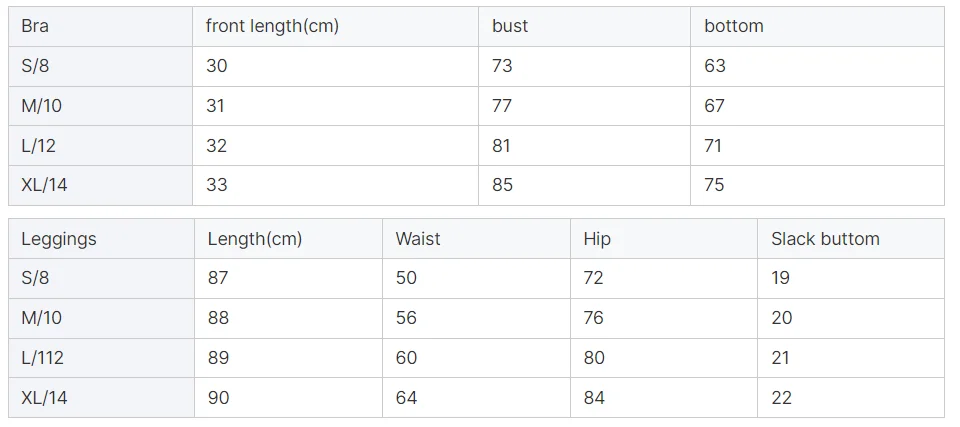Click the bottom column header in Bra table
The height and width of the screenshot is (427, 960).
pos(733,26)
